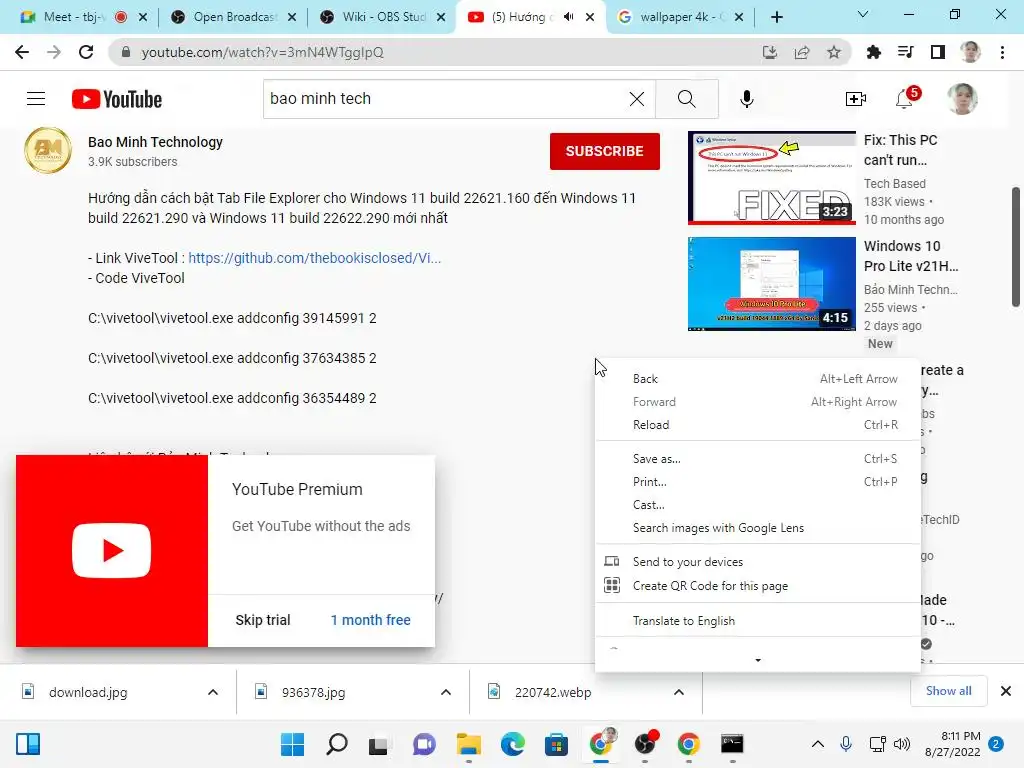Open Microsoft Store taskbar icon
The image size is (1024, 768).
point(556,744)
